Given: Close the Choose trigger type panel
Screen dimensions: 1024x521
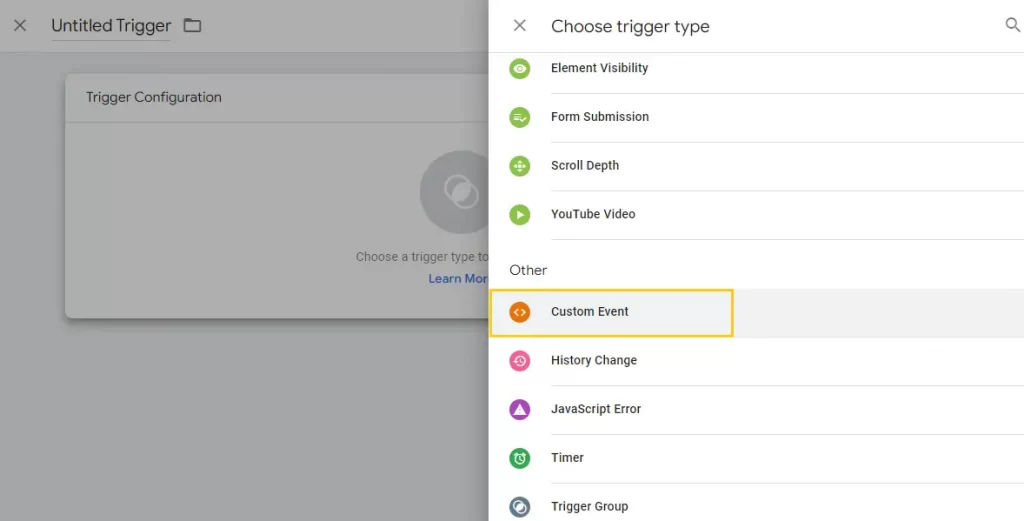Looking at the screenshot, I should point(520,25).
